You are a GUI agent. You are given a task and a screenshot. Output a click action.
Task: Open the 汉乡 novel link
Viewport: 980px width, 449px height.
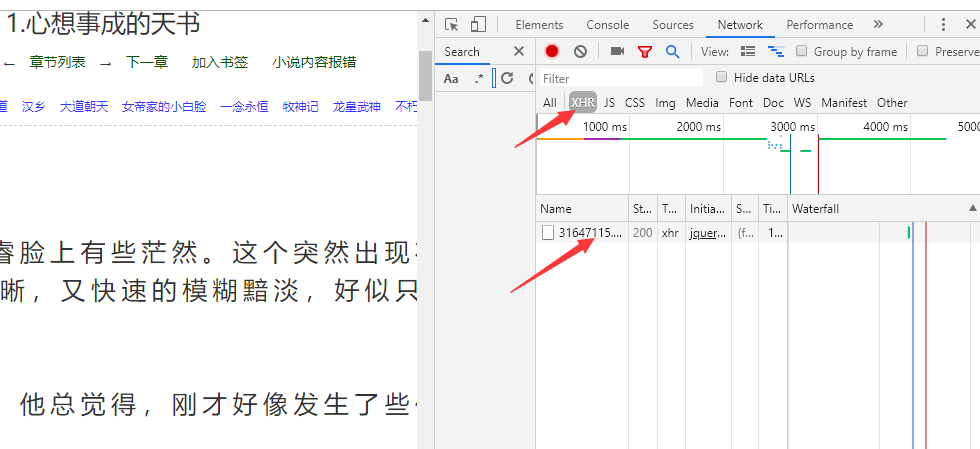click(x=34, y=107)
